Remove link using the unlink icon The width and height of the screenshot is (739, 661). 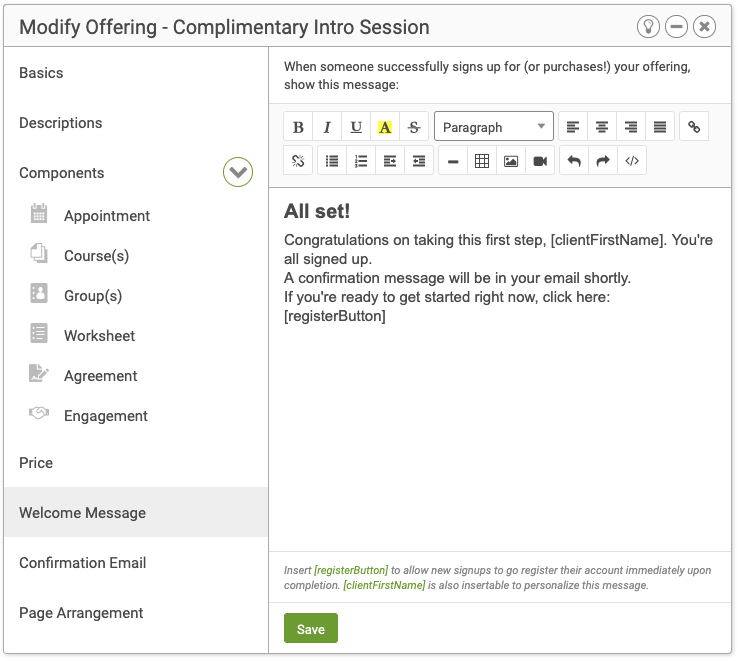pyautogui.click(x=298, y=161)
